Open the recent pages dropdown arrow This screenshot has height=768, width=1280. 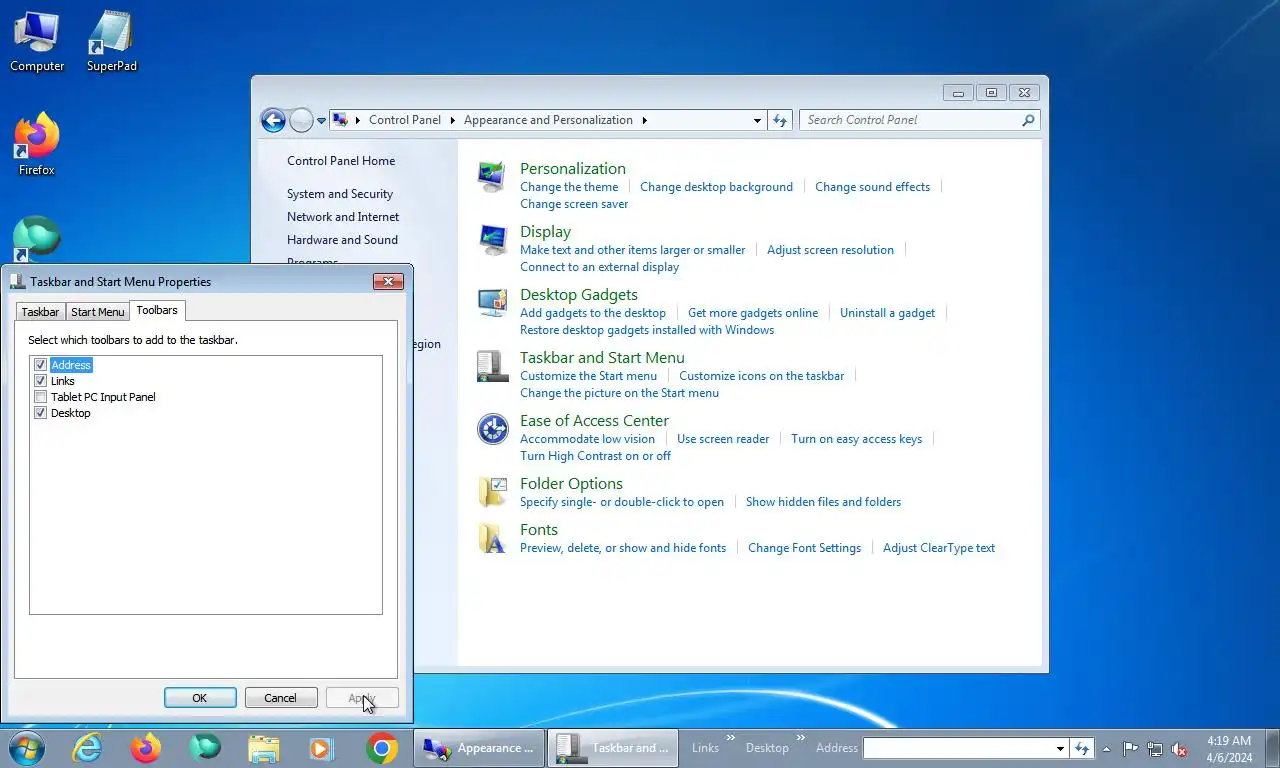321,120
